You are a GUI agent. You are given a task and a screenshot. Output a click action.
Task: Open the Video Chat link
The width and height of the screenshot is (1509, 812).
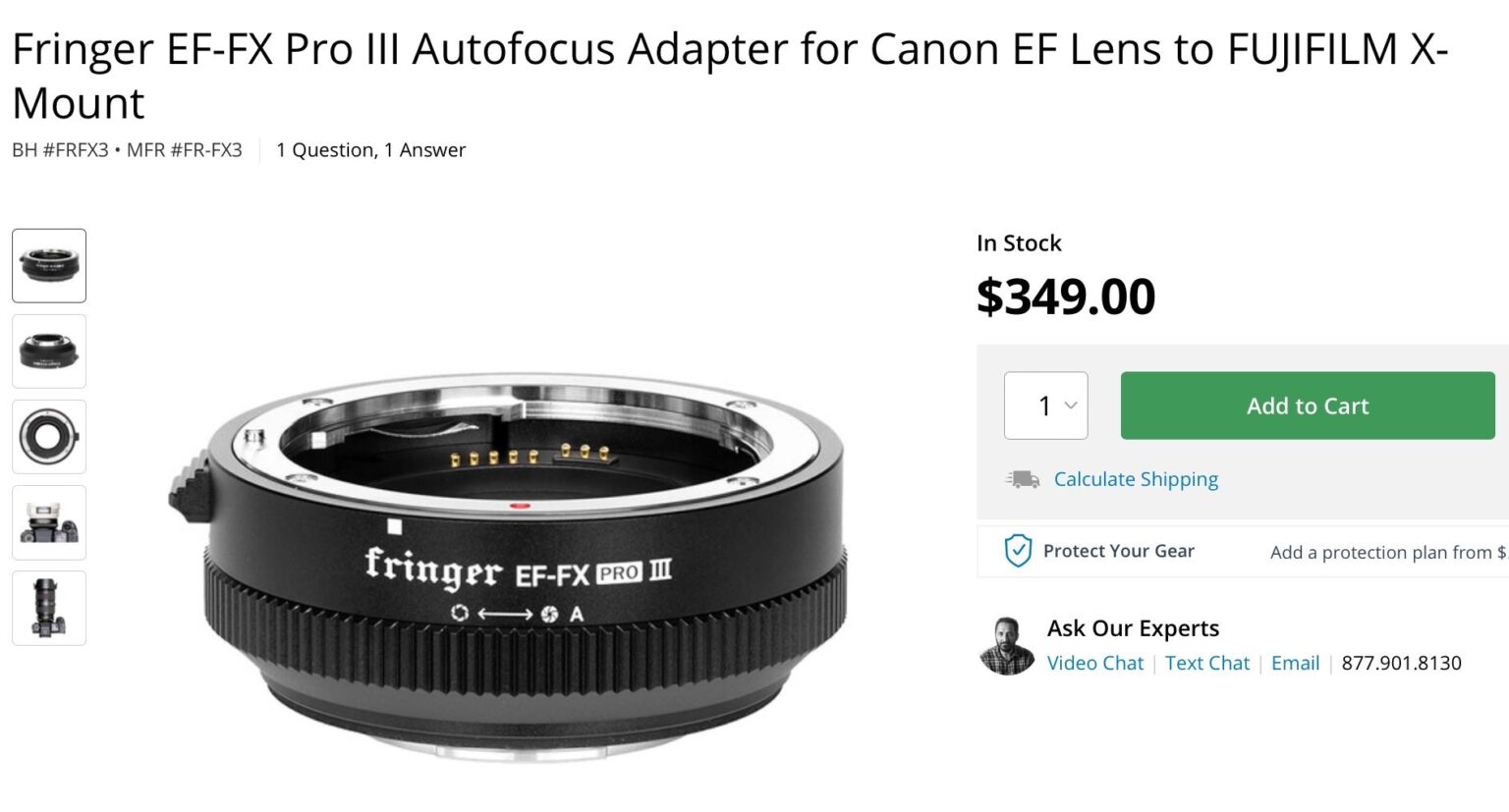pos(1094,663)
